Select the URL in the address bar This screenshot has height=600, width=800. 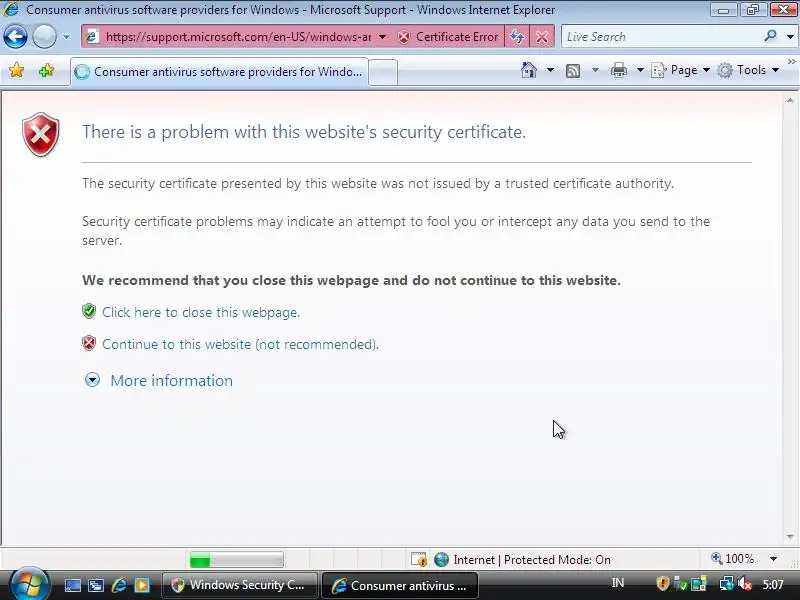(x=238, y=37)
